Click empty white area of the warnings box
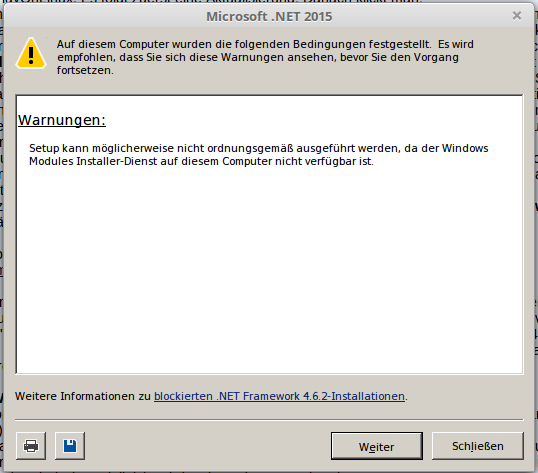538x473 pixels. pyautogui.click(x=269, y=268)
